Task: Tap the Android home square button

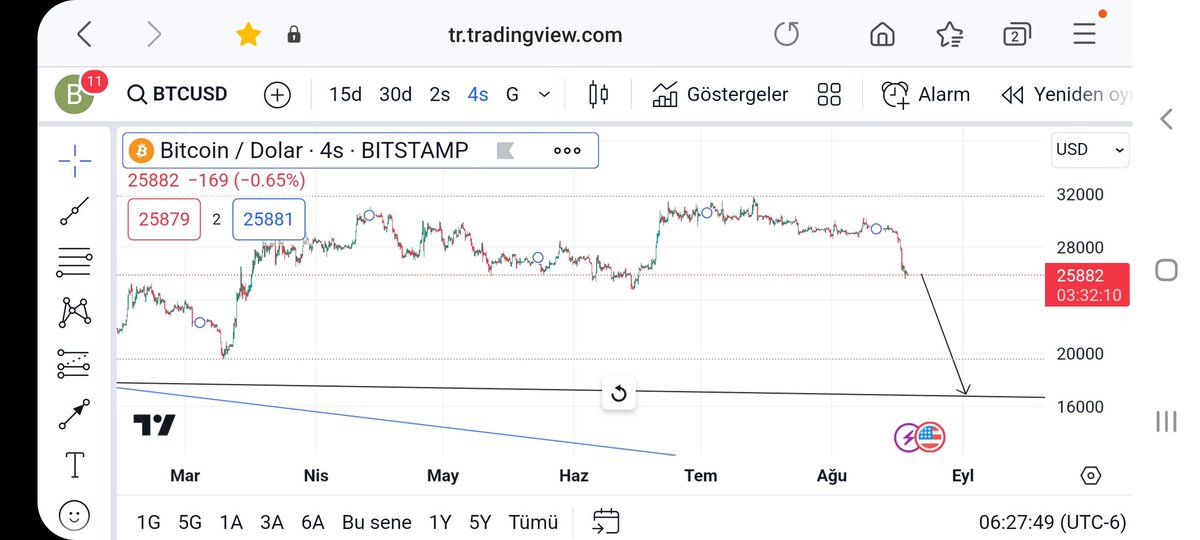Action: tap(1166, 270)
